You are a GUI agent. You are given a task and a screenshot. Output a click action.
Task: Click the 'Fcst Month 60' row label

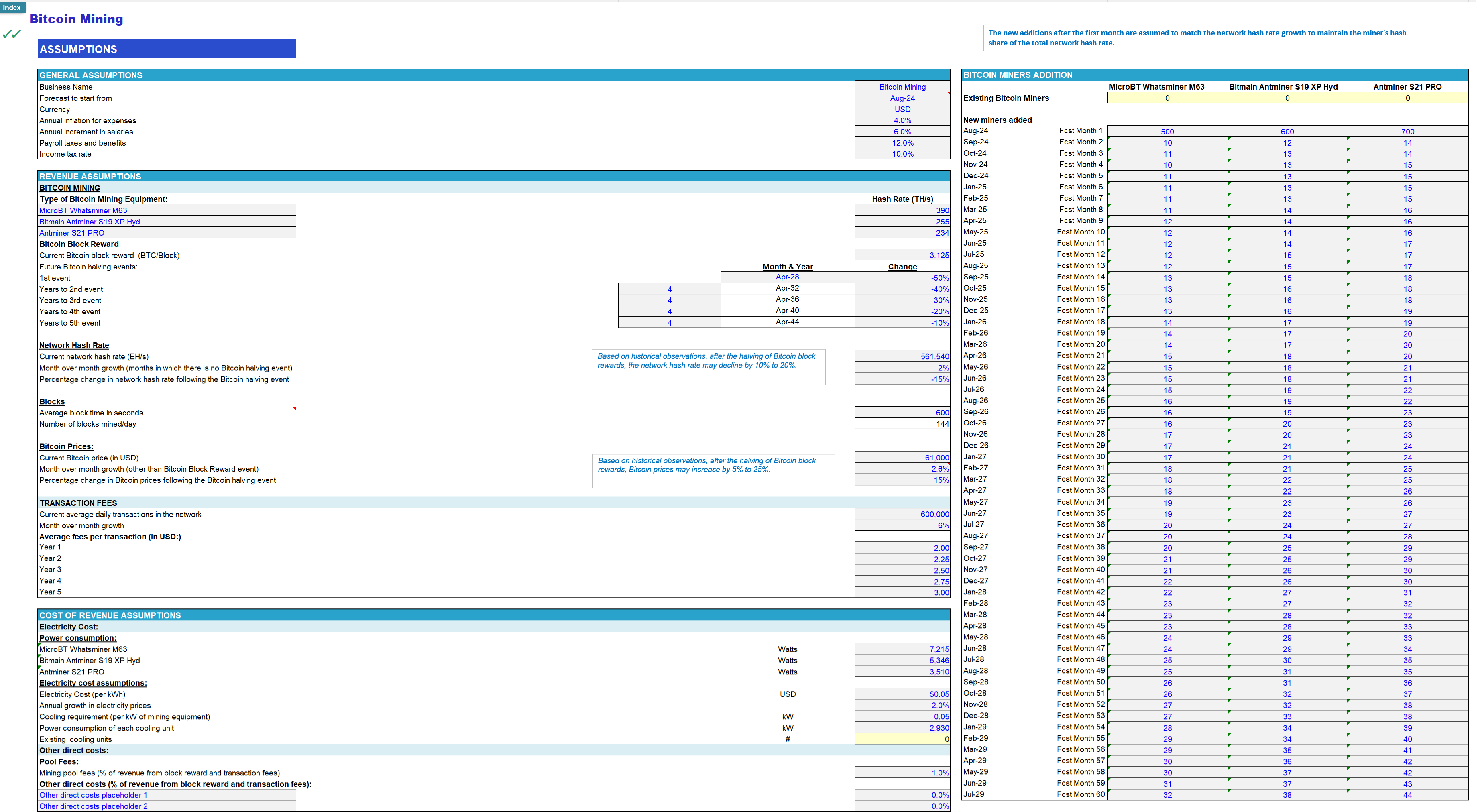tap(1081, 794)
